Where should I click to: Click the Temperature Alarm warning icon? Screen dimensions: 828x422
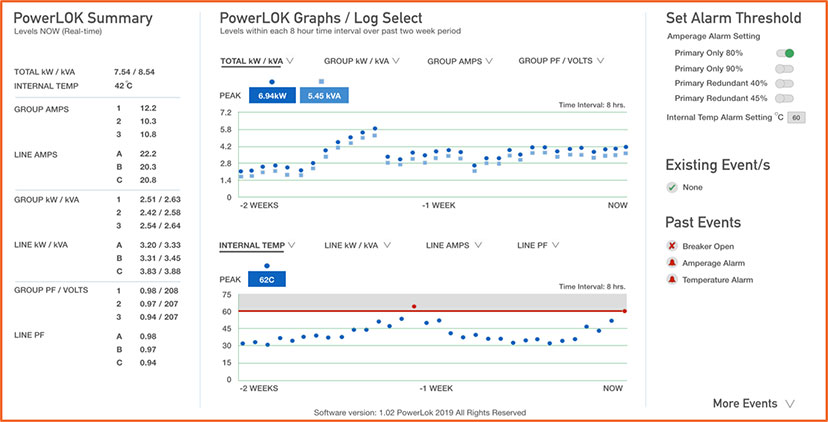(x=672, y=280)
